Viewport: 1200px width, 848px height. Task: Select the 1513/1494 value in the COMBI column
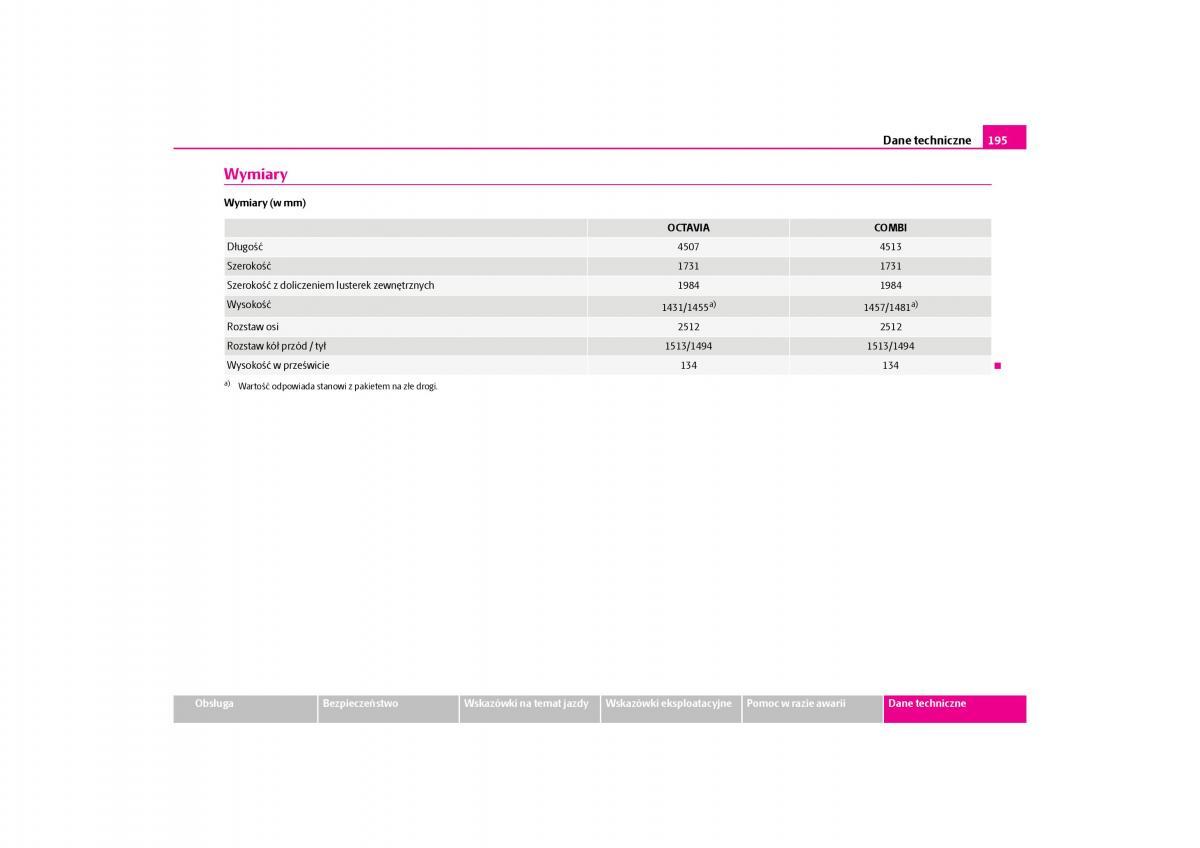tap(890, 346)
